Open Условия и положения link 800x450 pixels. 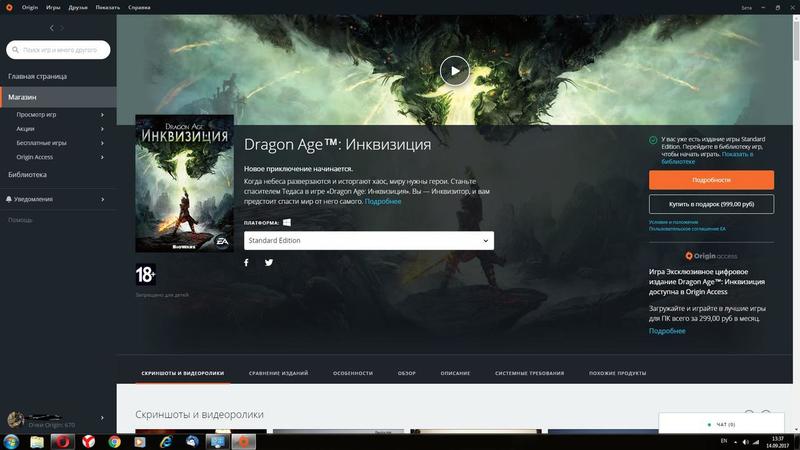tap(673, 222)
